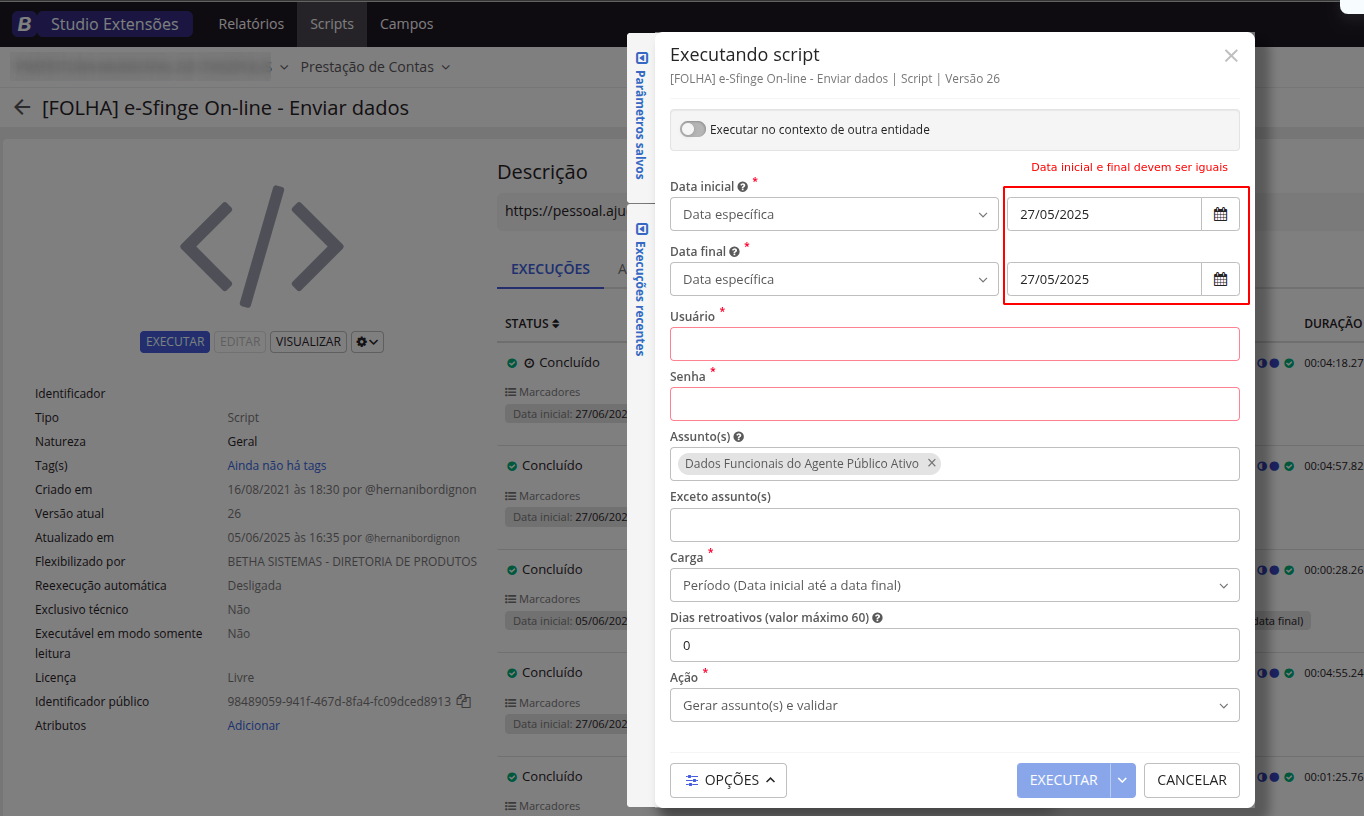This screenshot has width=1364, height=816.
Task: Focus the Exceto assunto(s) input field
Action: click(955, 525)
